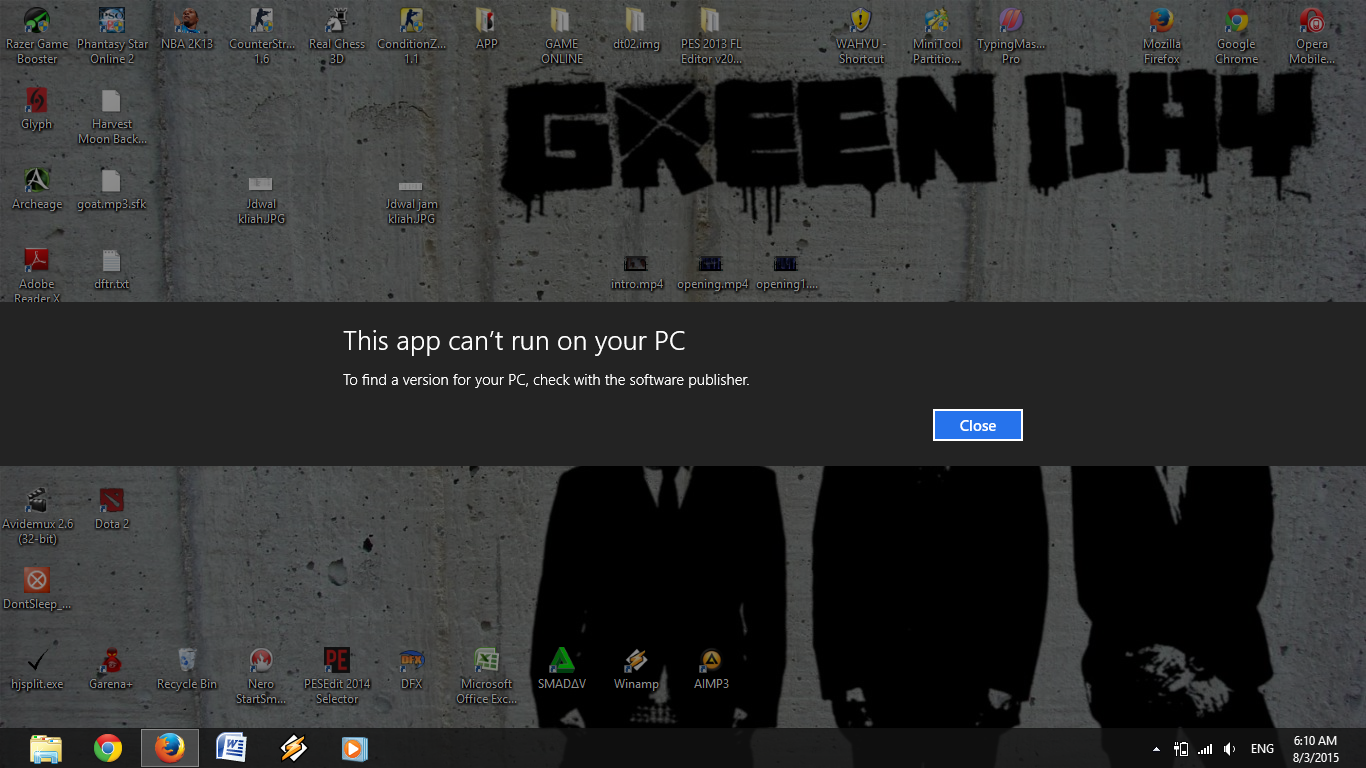Select the intro.mp4 video file
This screenshot has width=1366, height=768.
point(636,271)
